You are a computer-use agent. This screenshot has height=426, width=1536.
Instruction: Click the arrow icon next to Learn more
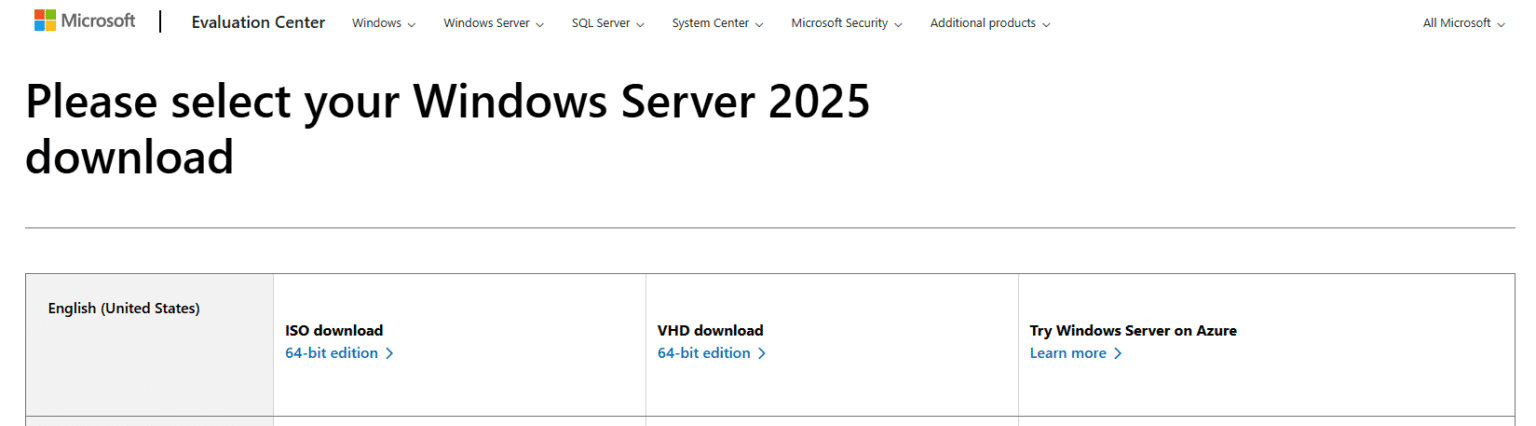point(1118,353)
